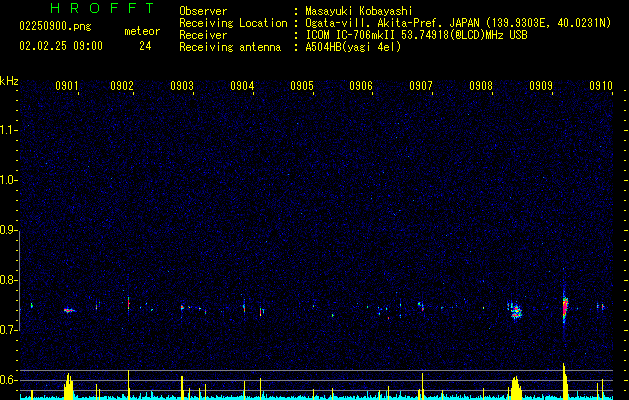Click the echo trace near 0901

point(69,310)
